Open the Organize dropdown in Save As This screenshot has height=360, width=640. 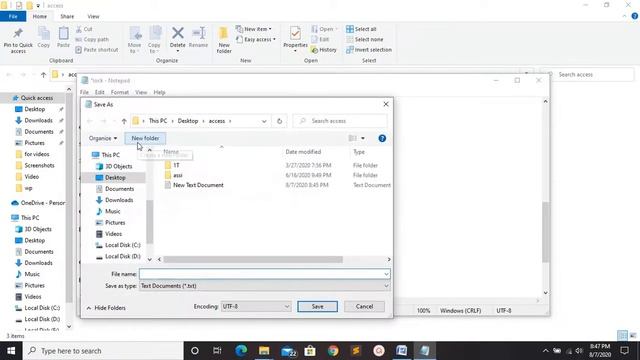[x=103, y=138]
